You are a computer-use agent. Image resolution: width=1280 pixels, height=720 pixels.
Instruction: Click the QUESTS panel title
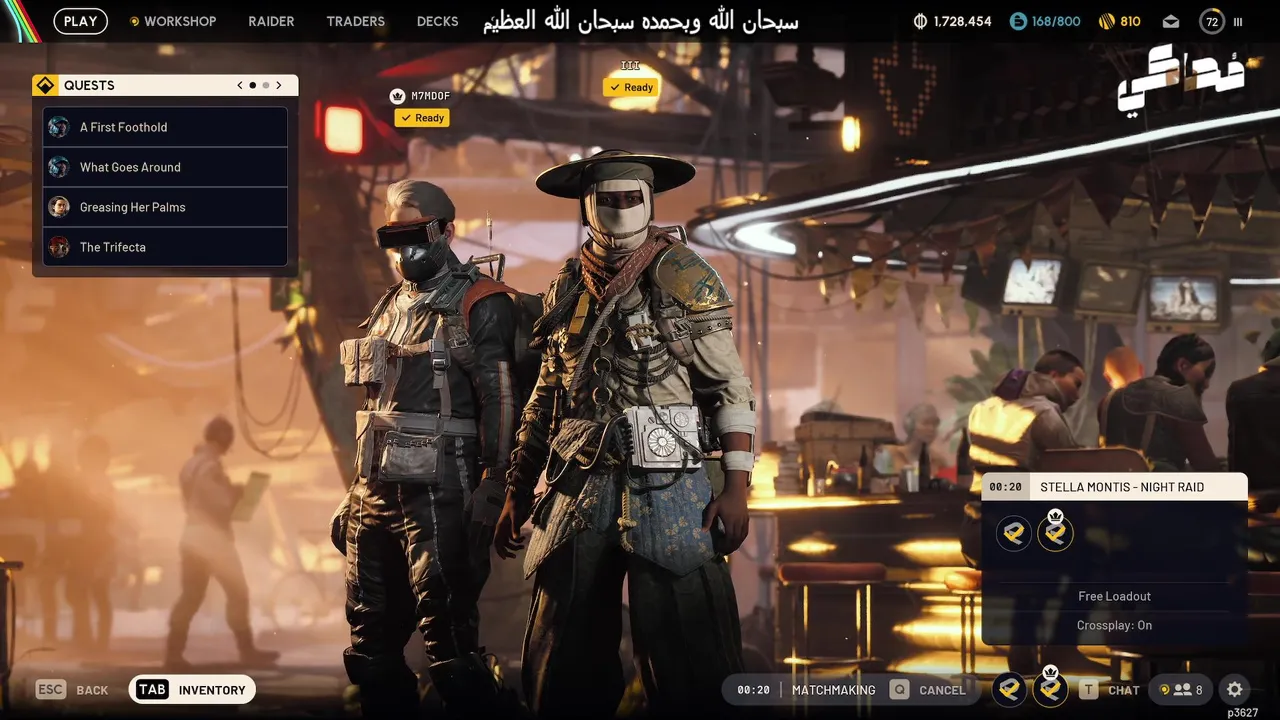(x=89, y=85)
